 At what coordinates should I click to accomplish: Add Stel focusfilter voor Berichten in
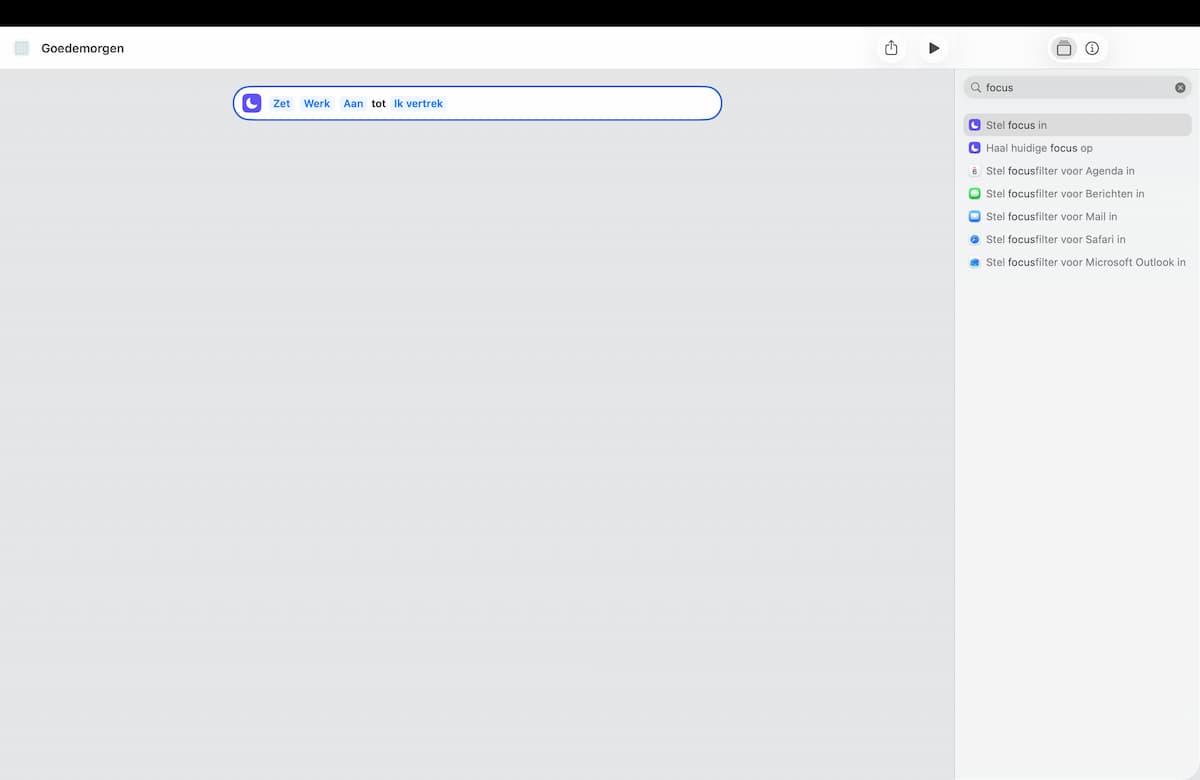pyautogui.click(x=1077, y=194)
